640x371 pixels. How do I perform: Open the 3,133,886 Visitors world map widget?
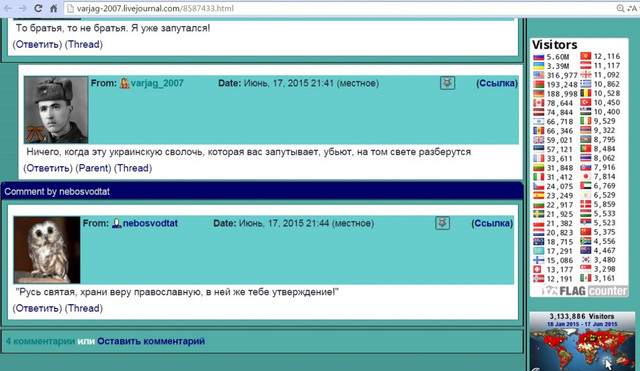point(582,341)
